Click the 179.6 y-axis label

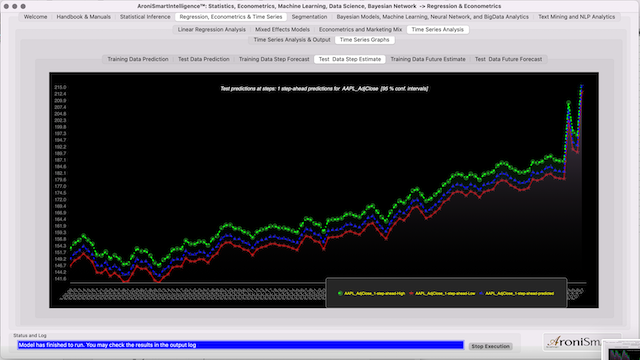(60, 180)
